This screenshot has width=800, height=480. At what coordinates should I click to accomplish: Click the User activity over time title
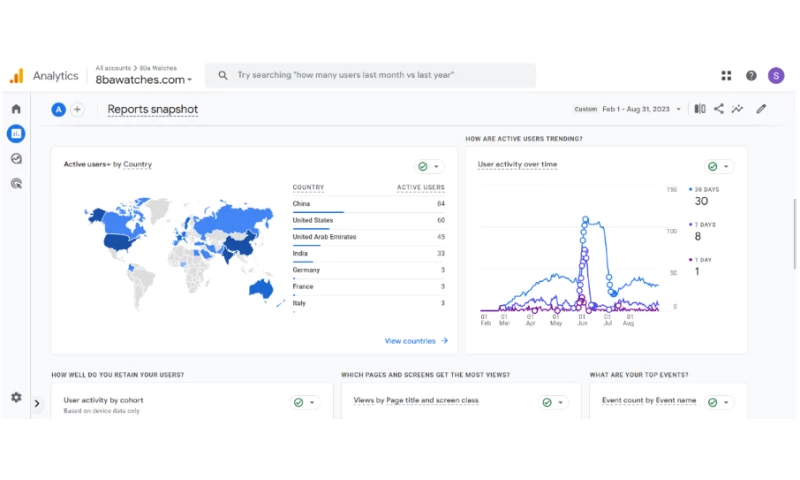[517, 164]
